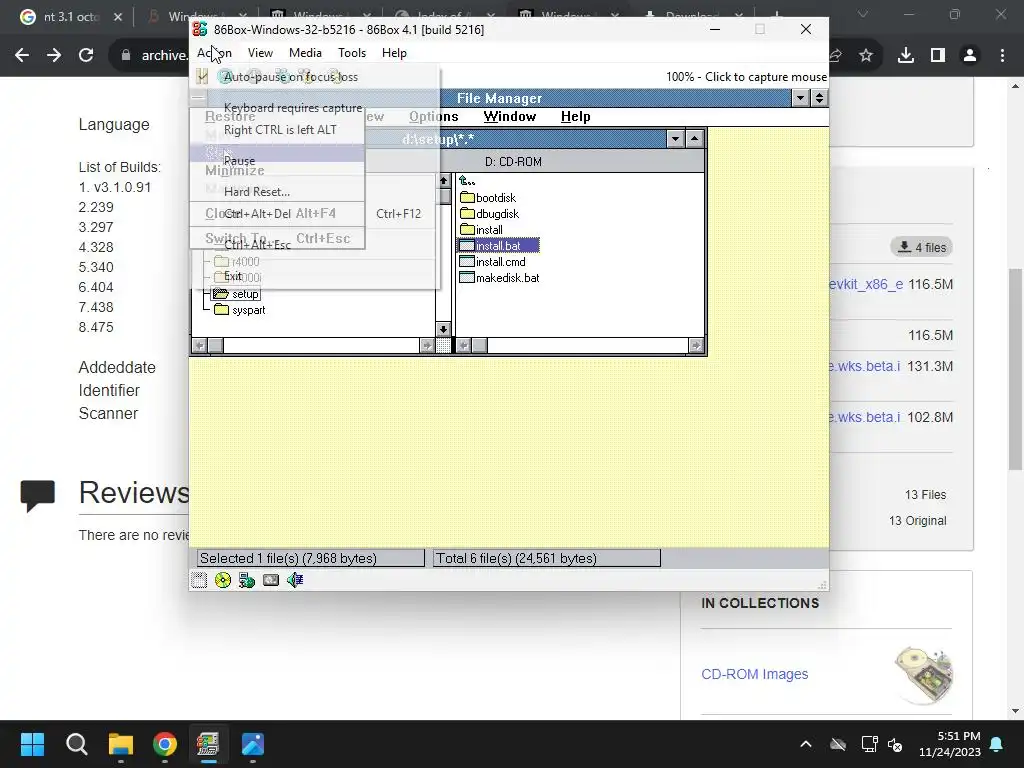Screen dimensions: 1024x768
Task: Click Chrome's back arrow
Action: tap(22, 56)
